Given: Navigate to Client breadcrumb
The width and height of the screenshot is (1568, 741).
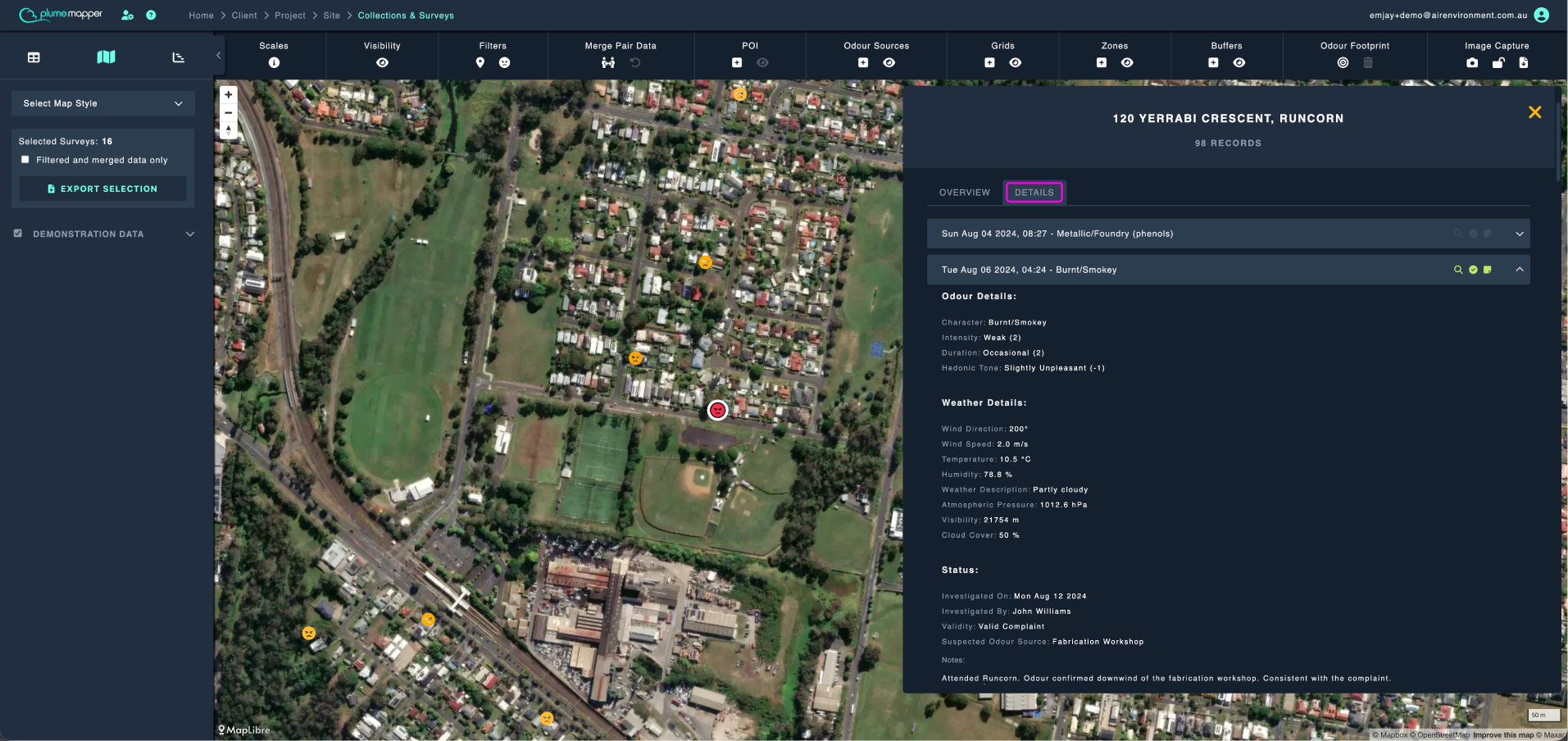Looking at the screenshot, I should pos(244,16).
